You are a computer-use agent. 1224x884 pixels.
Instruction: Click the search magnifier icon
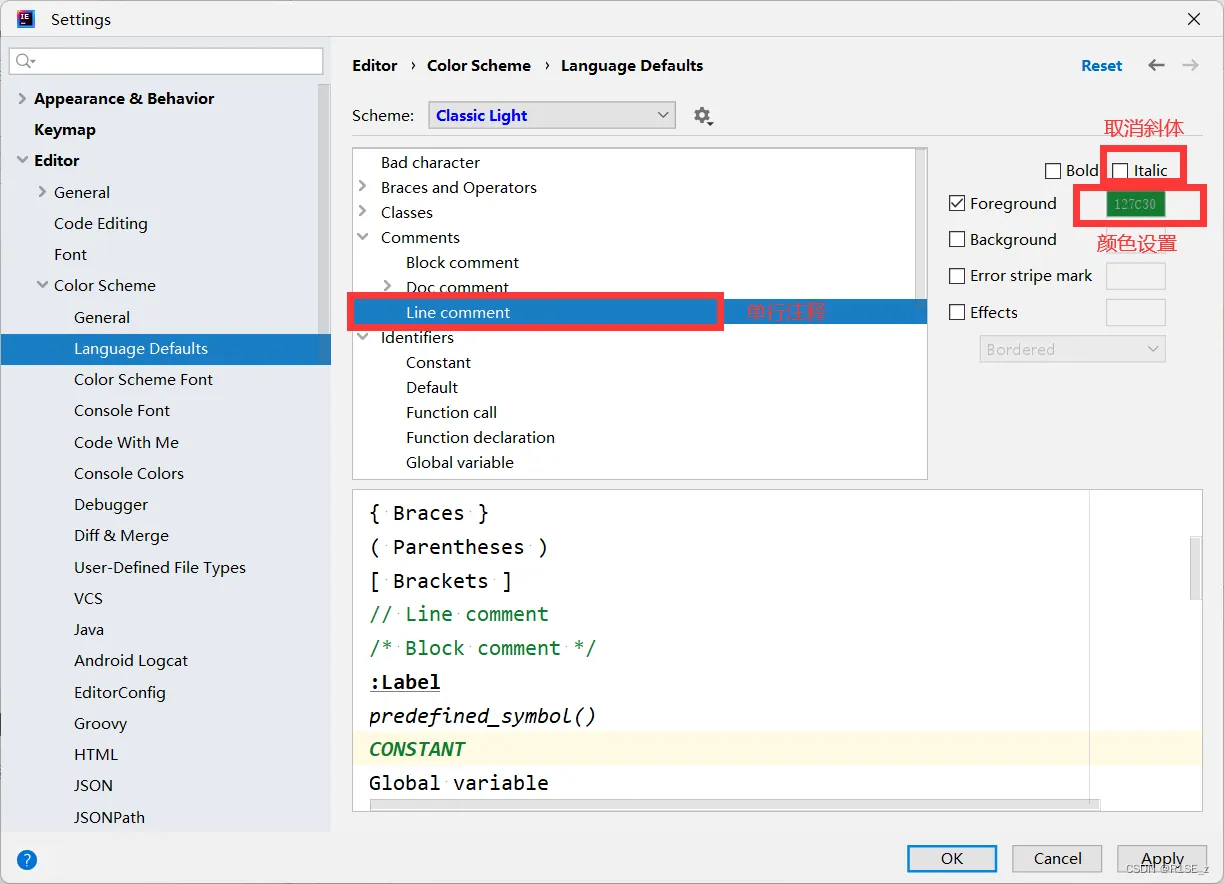coord(24,61)
